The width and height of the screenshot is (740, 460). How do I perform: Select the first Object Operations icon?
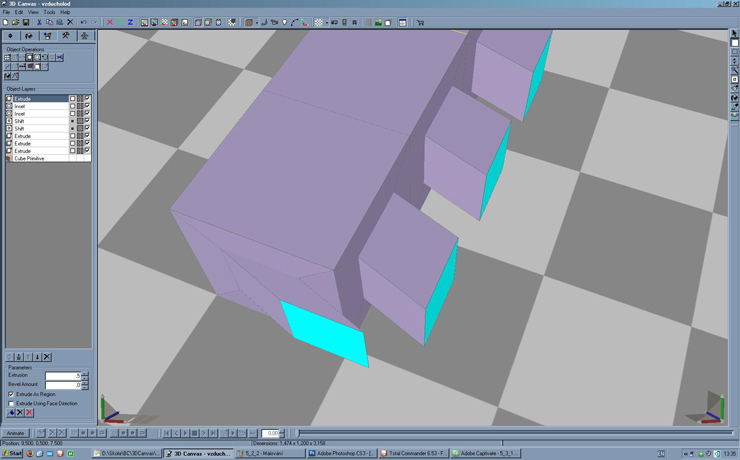pyautogui.click(x=7, y=58)
